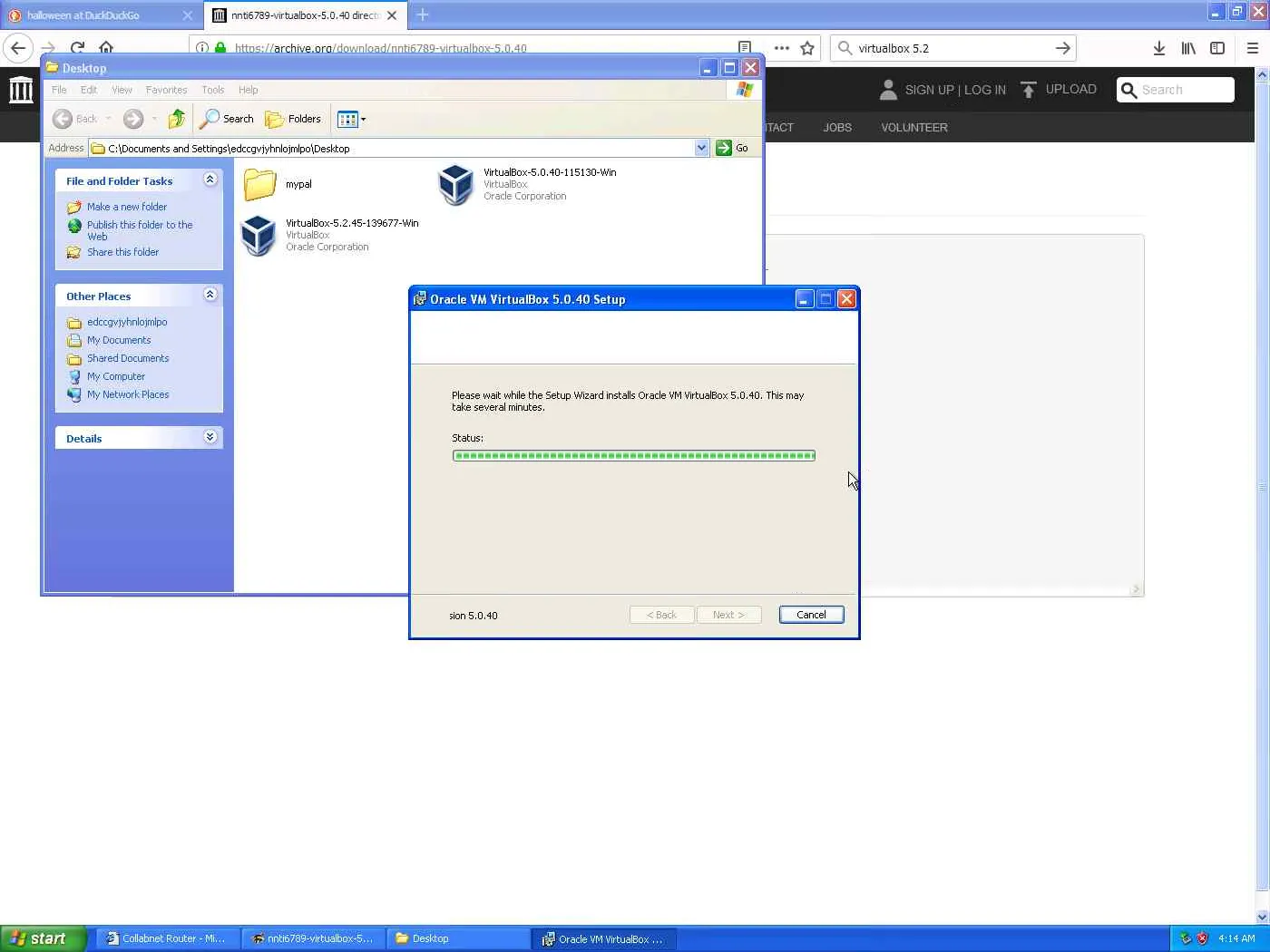Click the installation status progress bar
The image size is (1270, 952).
click(x=634, y=455)
